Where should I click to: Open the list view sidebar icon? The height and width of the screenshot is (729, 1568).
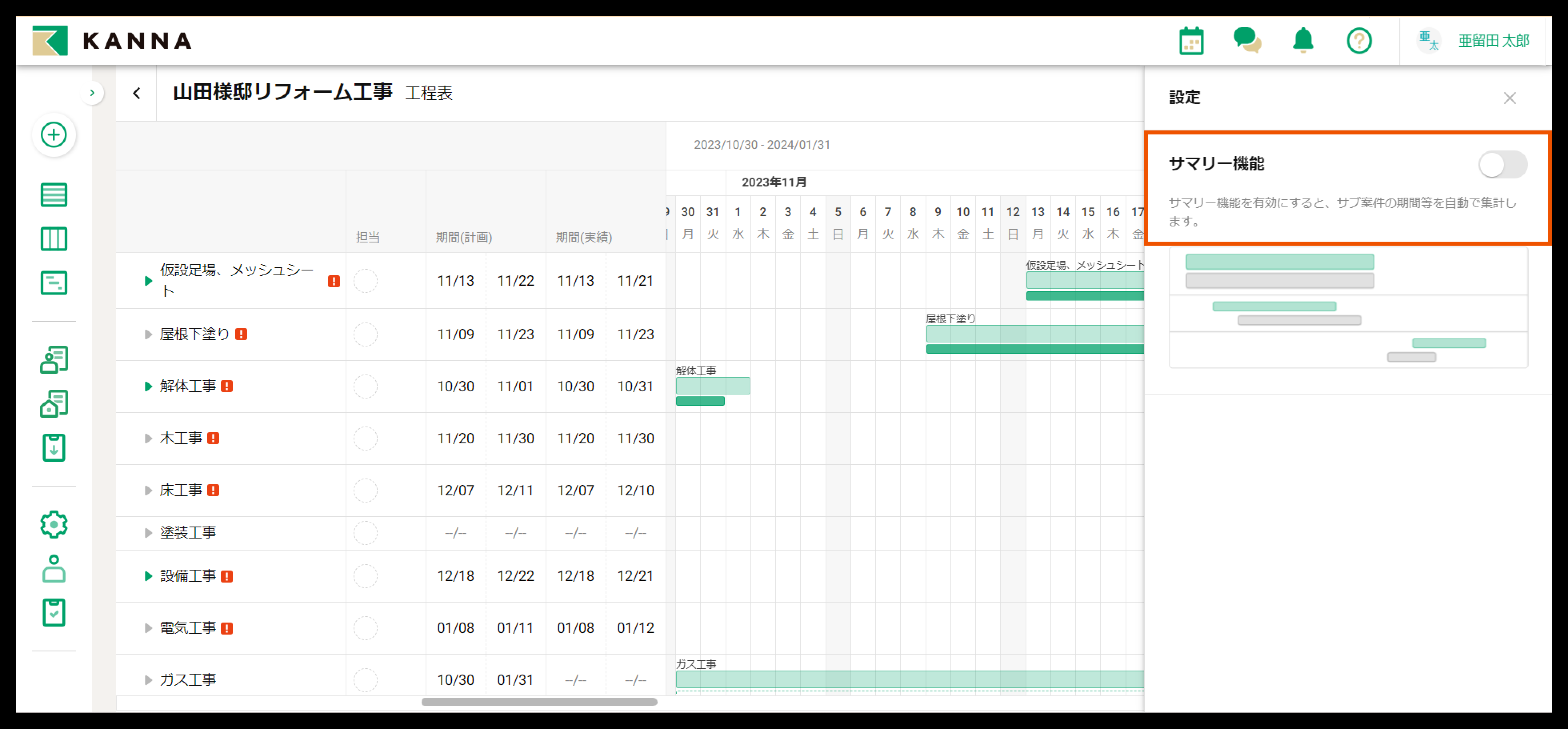[x=54, y=195]
